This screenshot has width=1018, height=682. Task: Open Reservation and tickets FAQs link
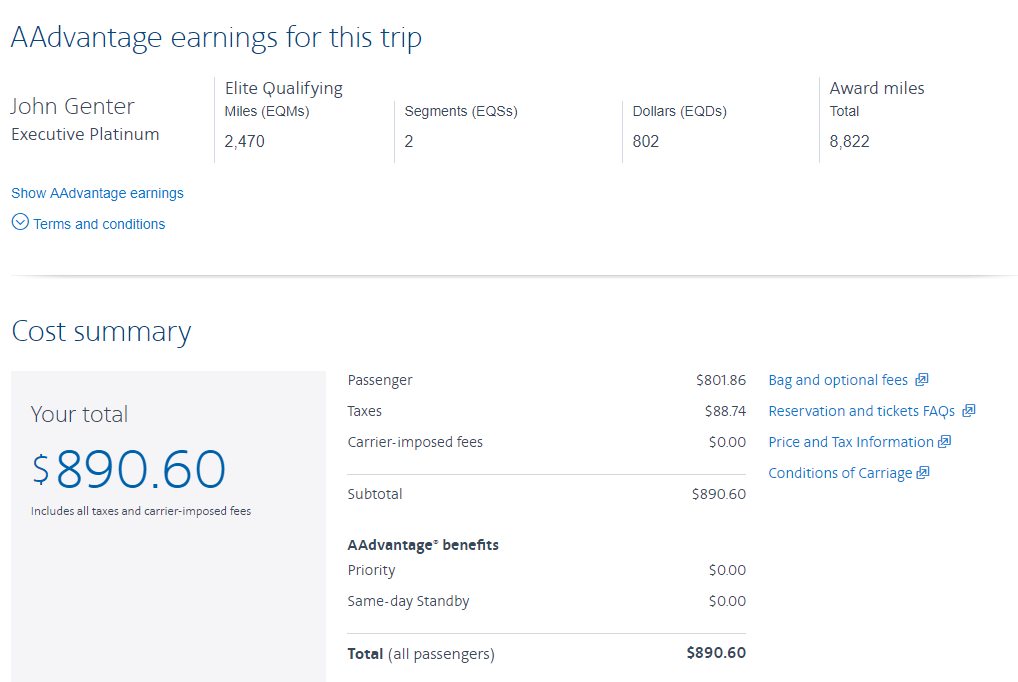pyautogui.click(x=861, y=411)
